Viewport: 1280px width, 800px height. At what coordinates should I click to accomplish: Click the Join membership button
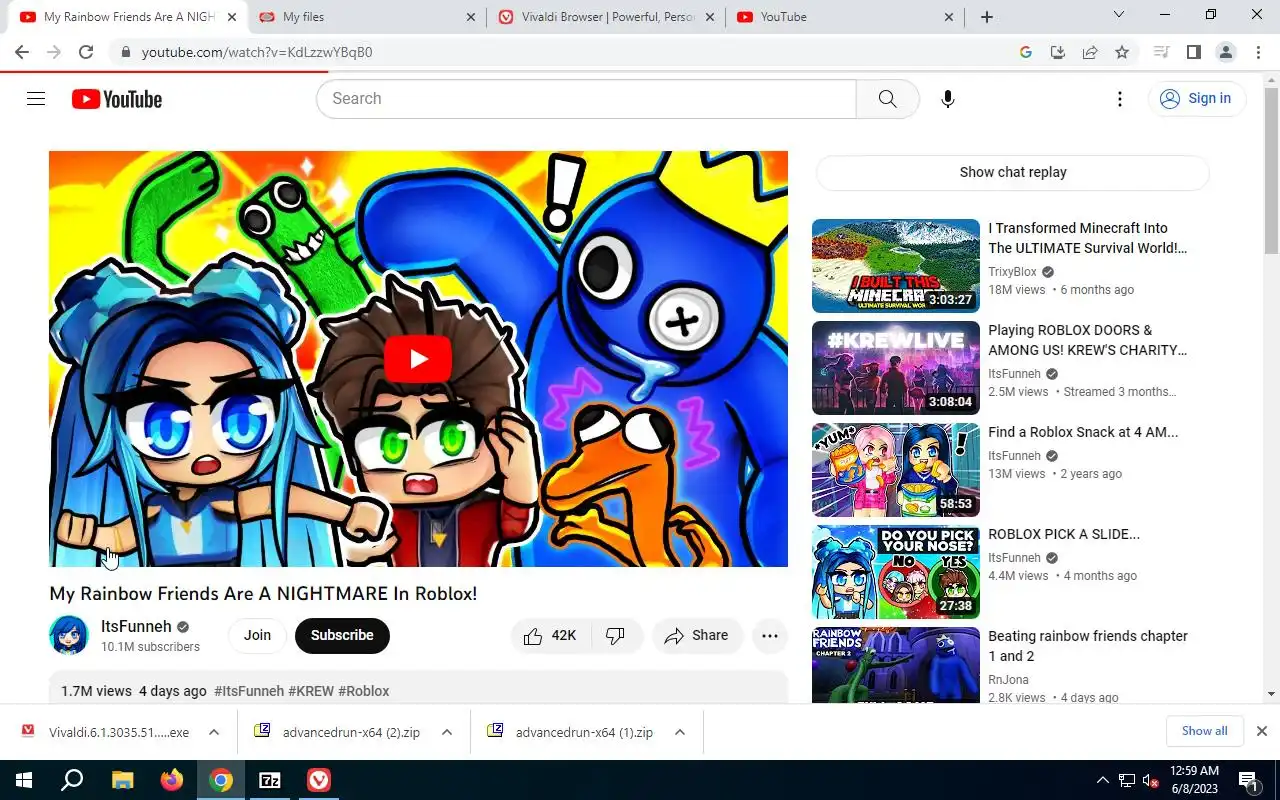tap(257, 636)
